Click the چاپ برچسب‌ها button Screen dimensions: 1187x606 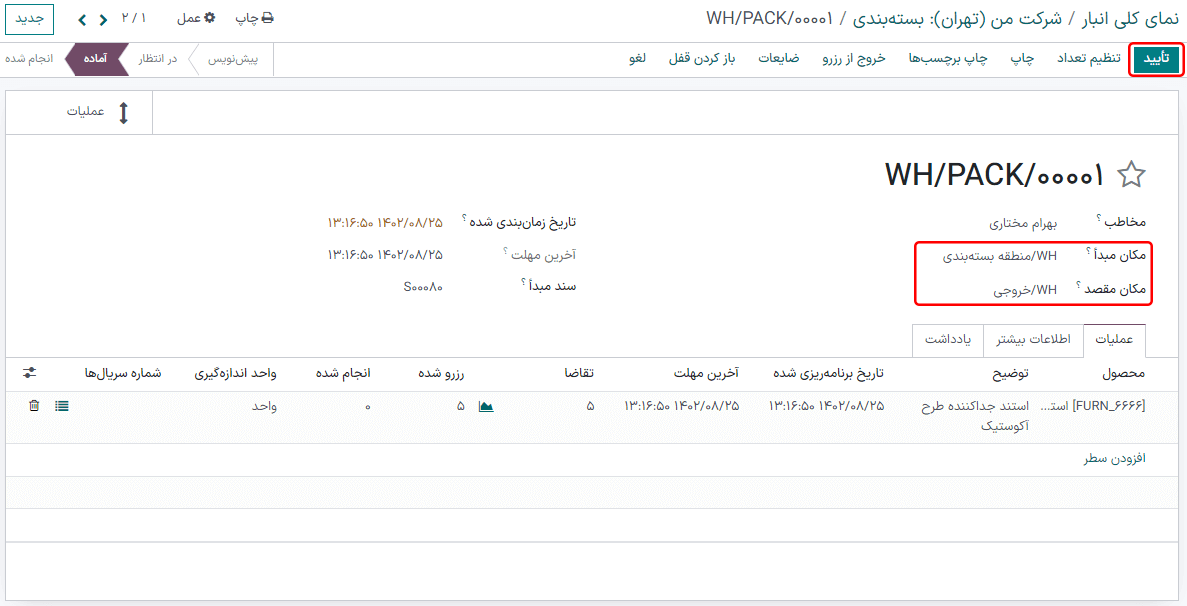click(948, 59)
